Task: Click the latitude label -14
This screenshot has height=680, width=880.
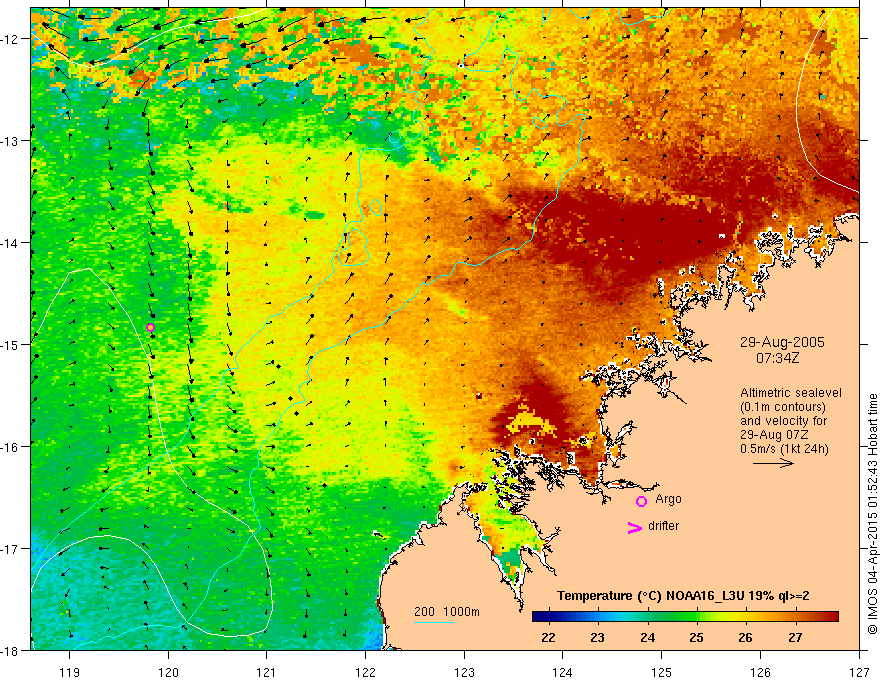Action: click(11, 243)
